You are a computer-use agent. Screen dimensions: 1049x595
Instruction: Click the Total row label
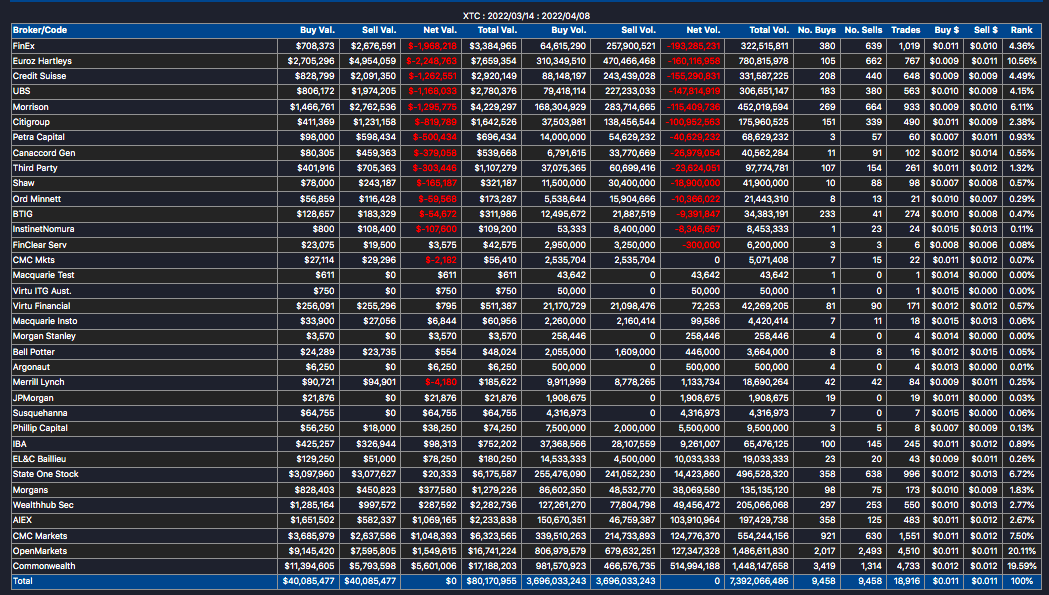[23, 582]
